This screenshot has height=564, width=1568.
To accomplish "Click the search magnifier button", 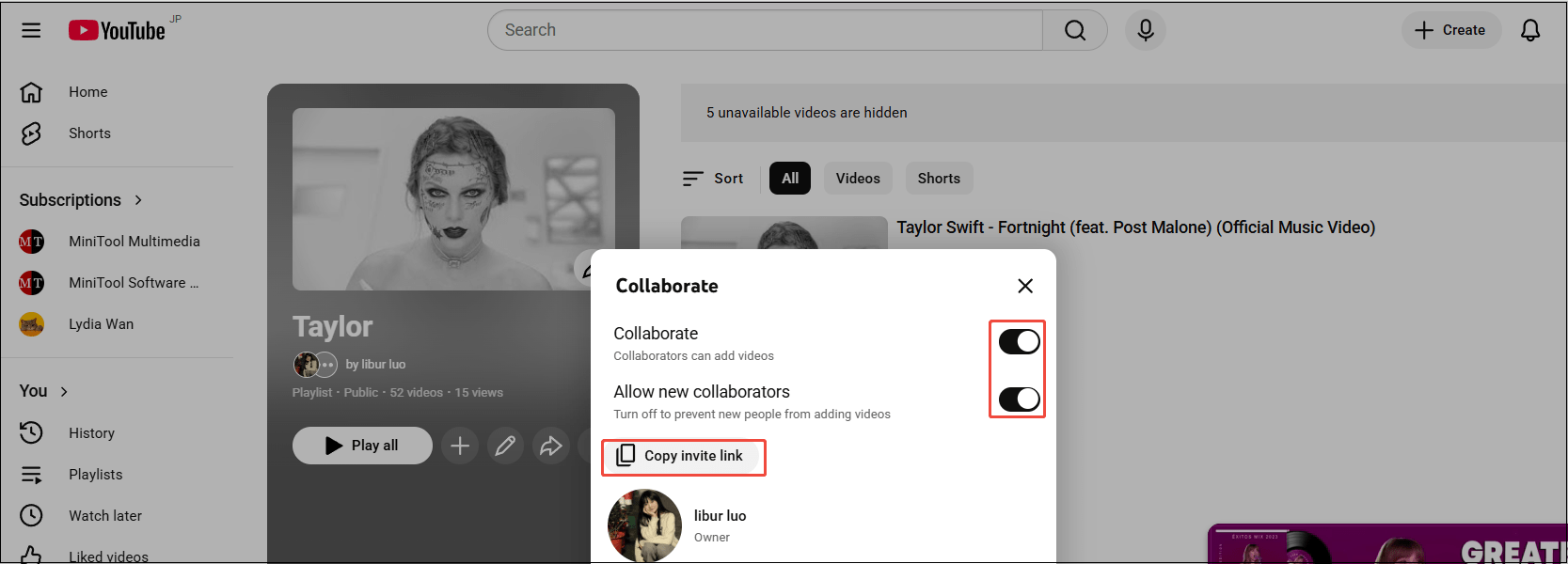I will point(1075,30).
